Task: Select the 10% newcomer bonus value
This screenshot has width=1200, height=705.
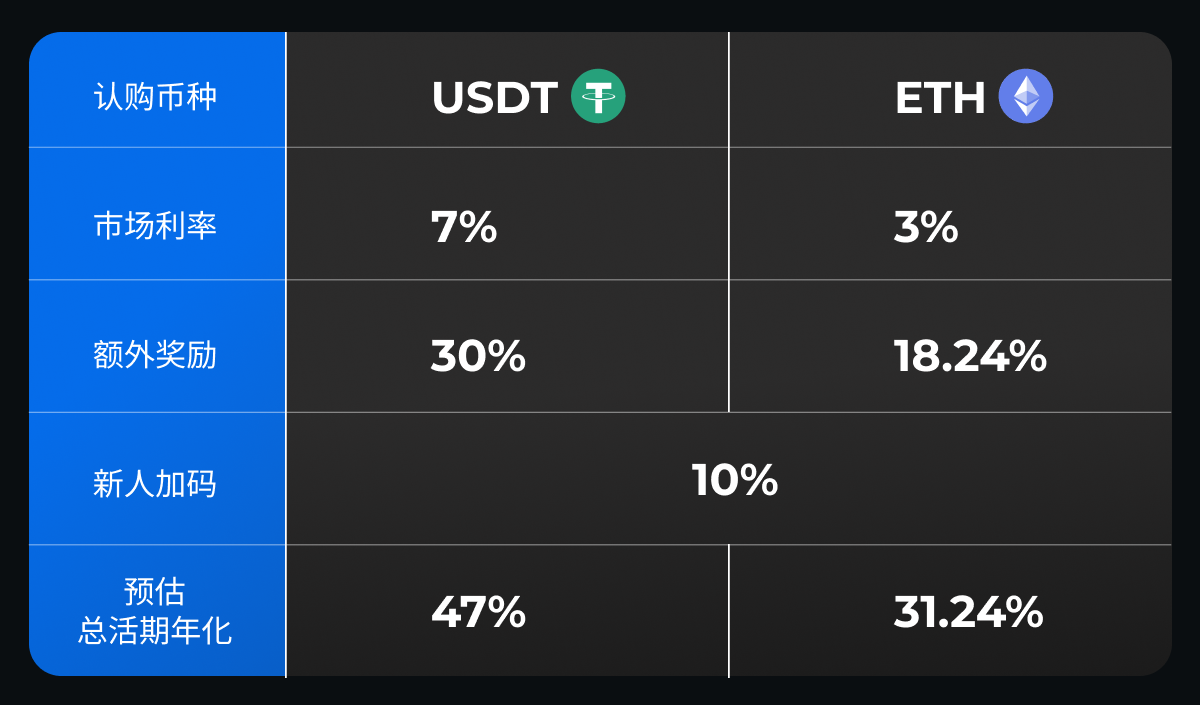Action: click(735, 480)
